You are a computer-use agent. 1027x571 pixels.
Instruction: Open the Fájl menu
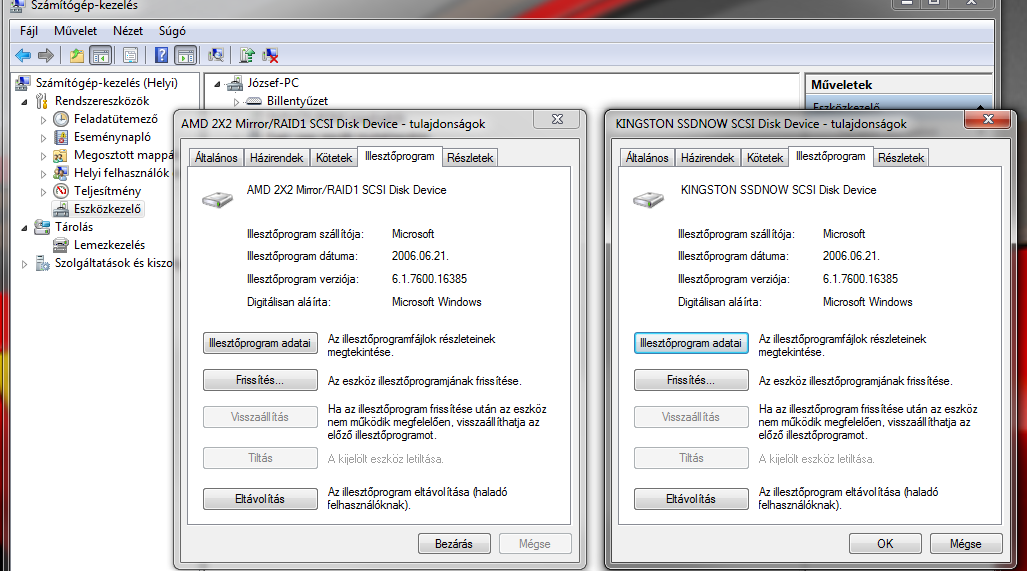29,31
